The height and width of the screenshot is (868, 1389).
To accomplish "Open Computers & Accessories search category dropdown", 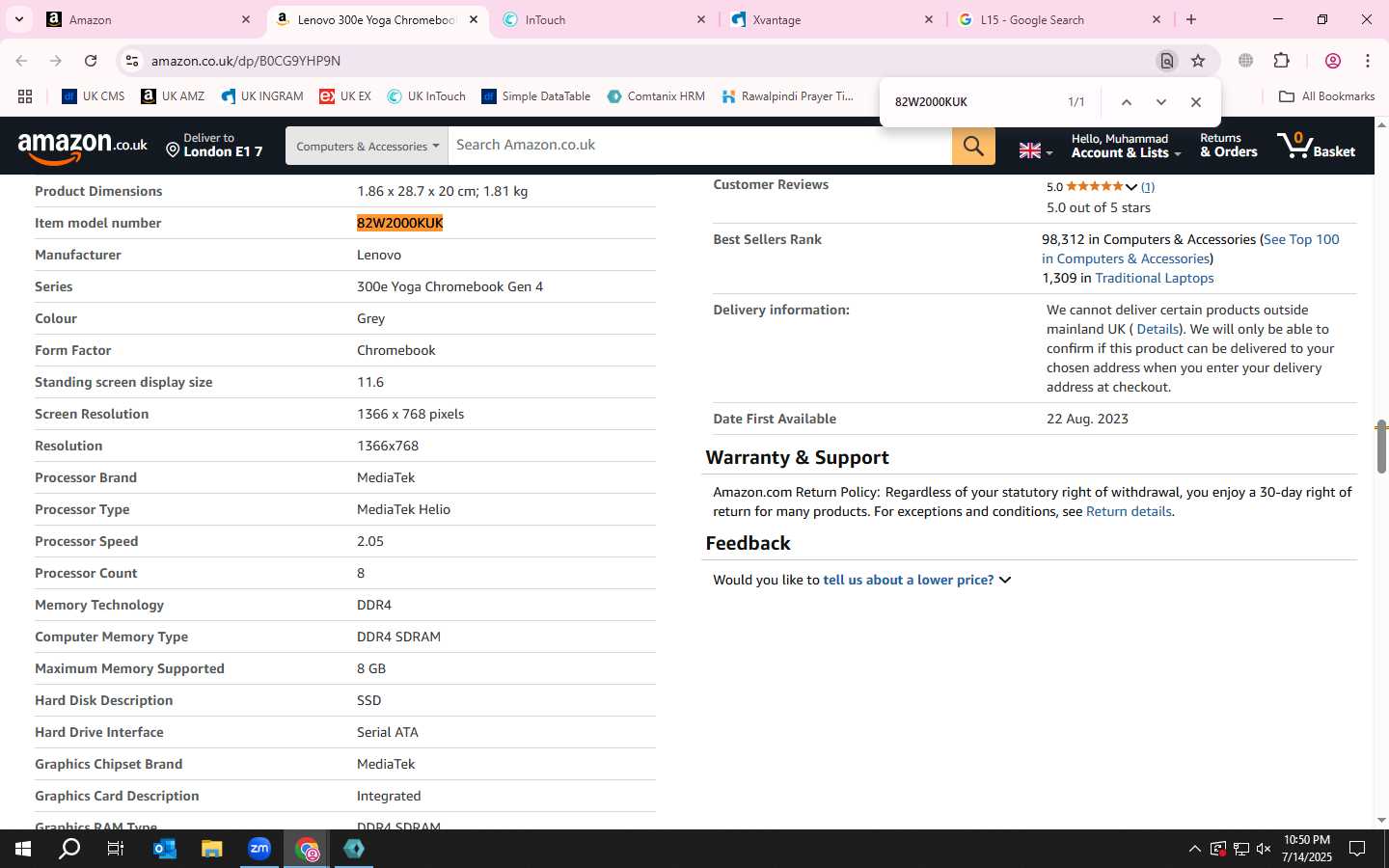I will pyautogui.click(x=367, y=146).
